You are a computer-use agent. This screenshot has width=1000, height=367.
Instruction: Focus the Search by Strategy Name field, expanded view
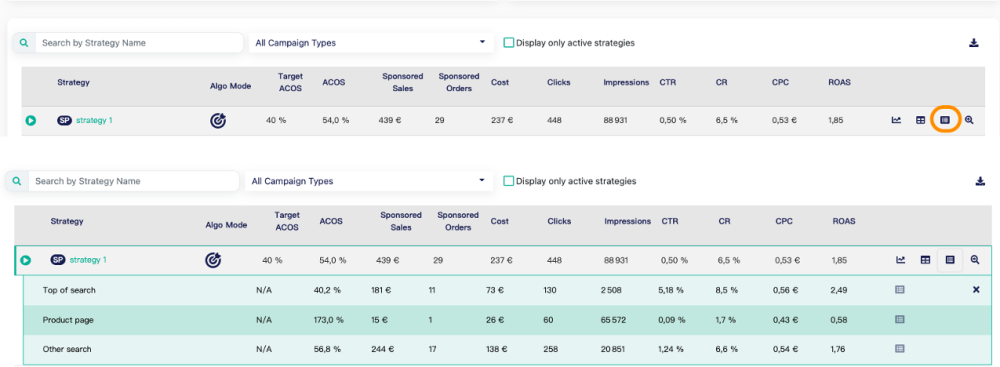click(x=134, y=181)
